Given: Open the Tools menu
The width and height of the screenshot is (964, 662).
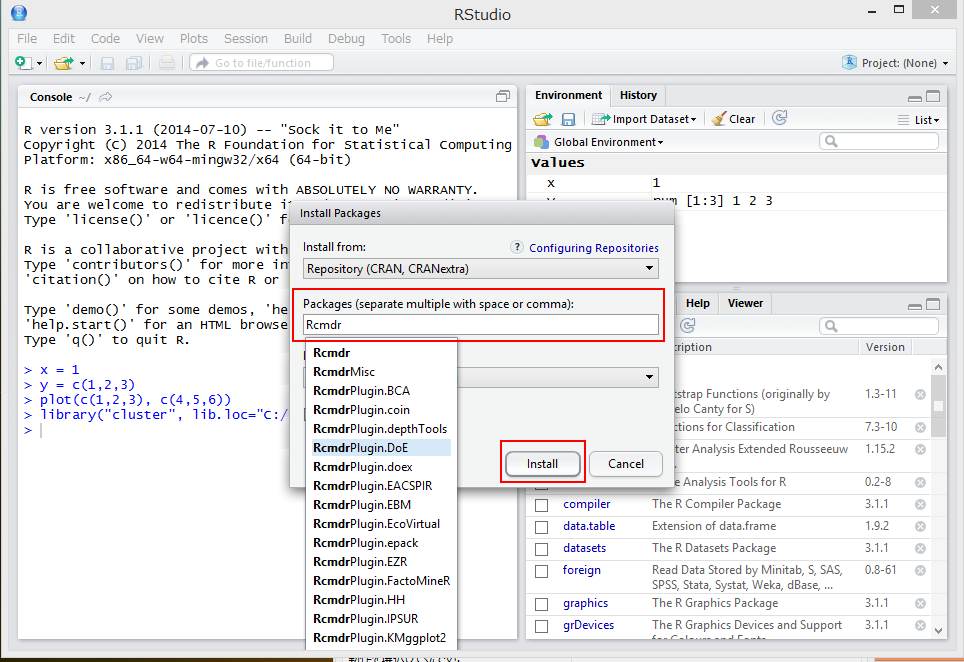Looking at the screenshot, I should [396, 39].
